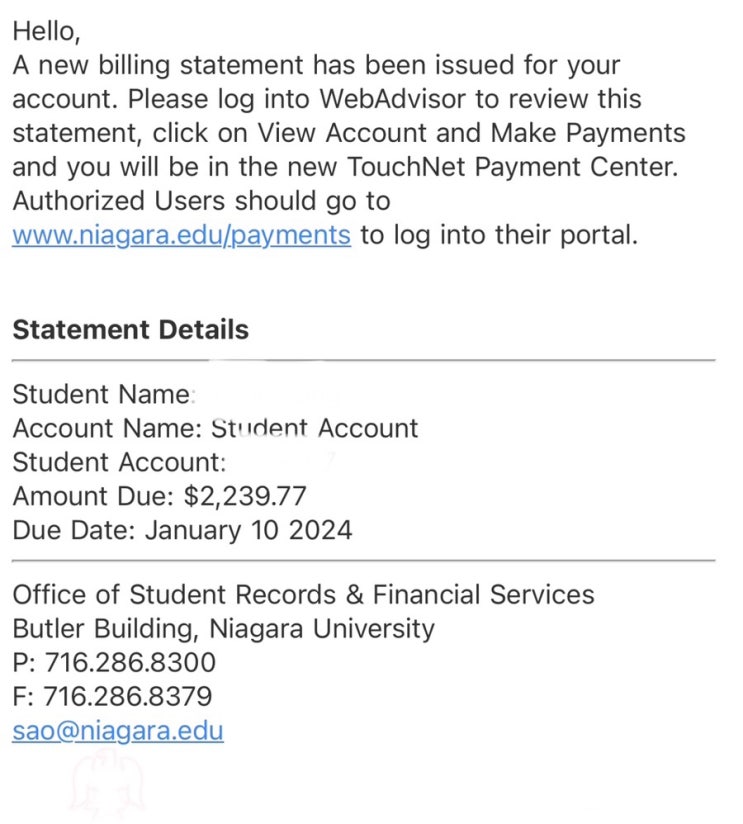This screenshot has width=743, height=824.
Task: Click the "Student Name" label
Action: pyautogui.click(x=100, y=395)
